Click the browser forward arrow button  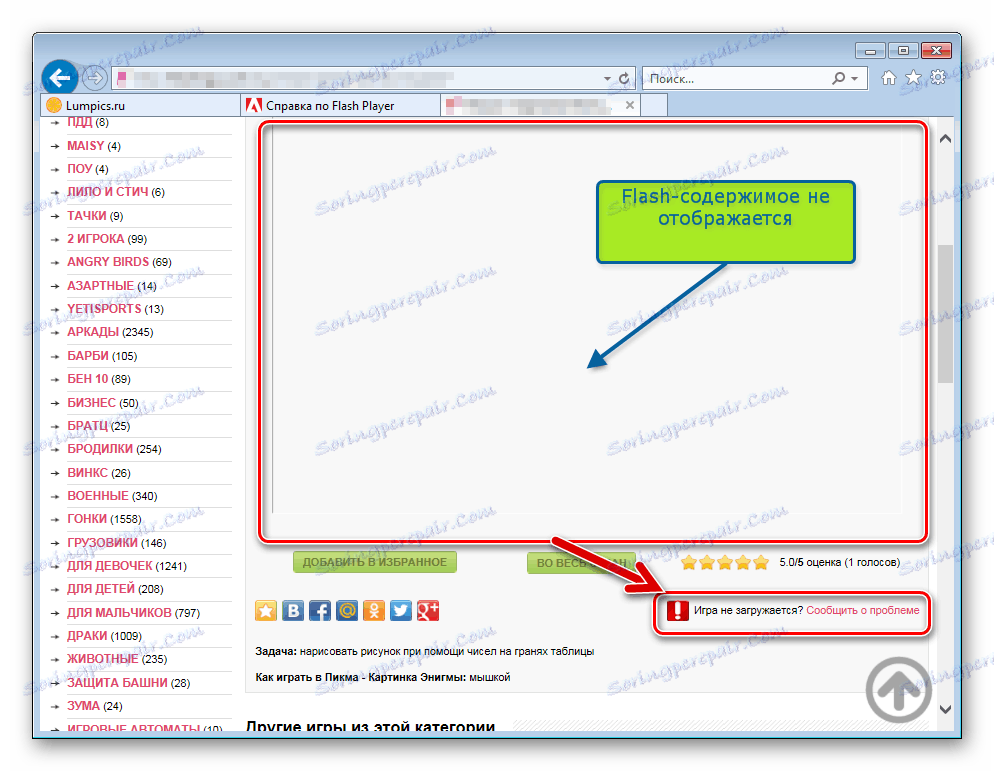point(94,78)
